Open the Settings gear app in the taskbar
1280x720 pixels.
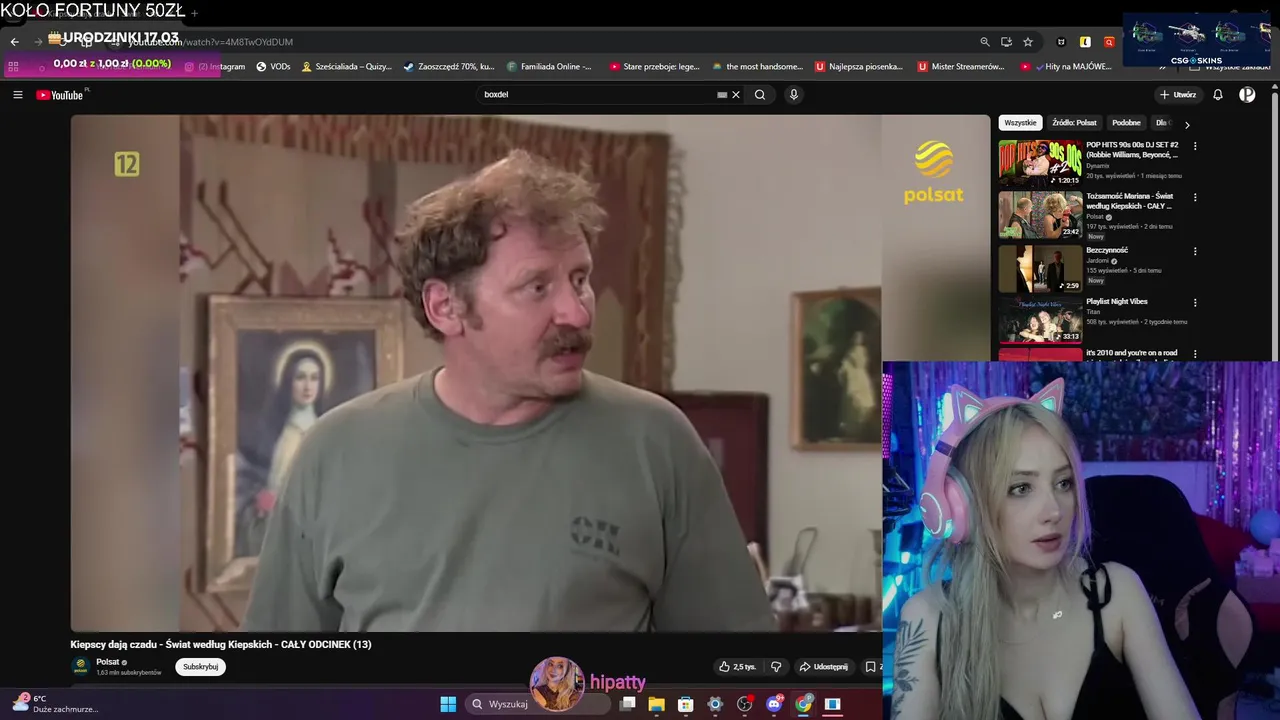(x=715, y=704)
